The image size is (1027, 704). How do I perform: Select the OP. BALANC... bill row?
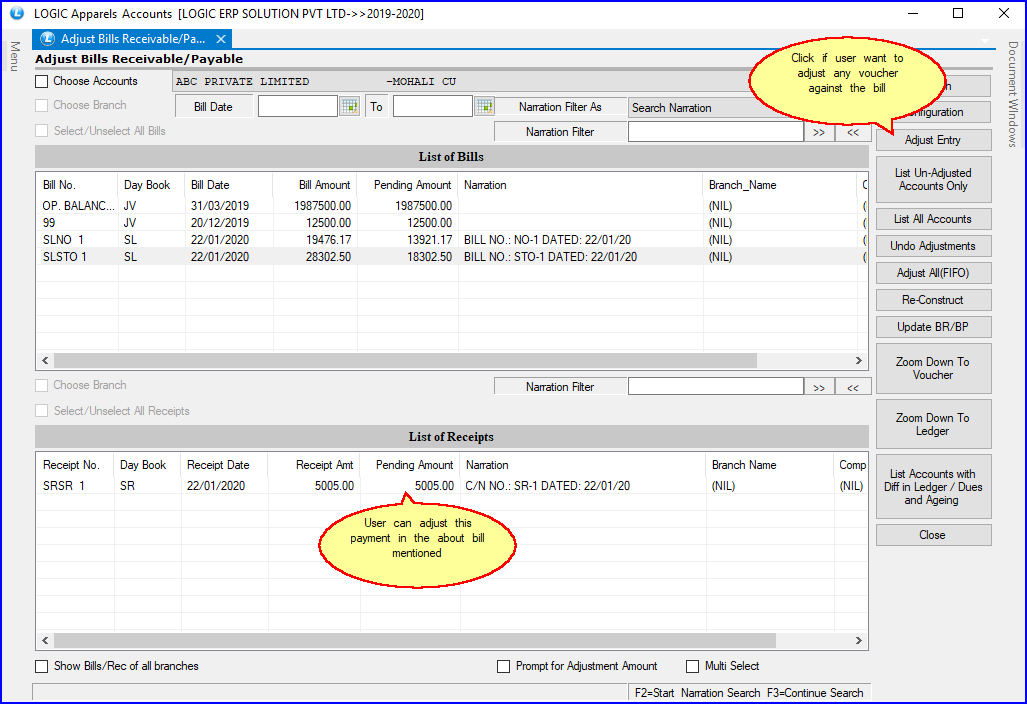(452, 206)
